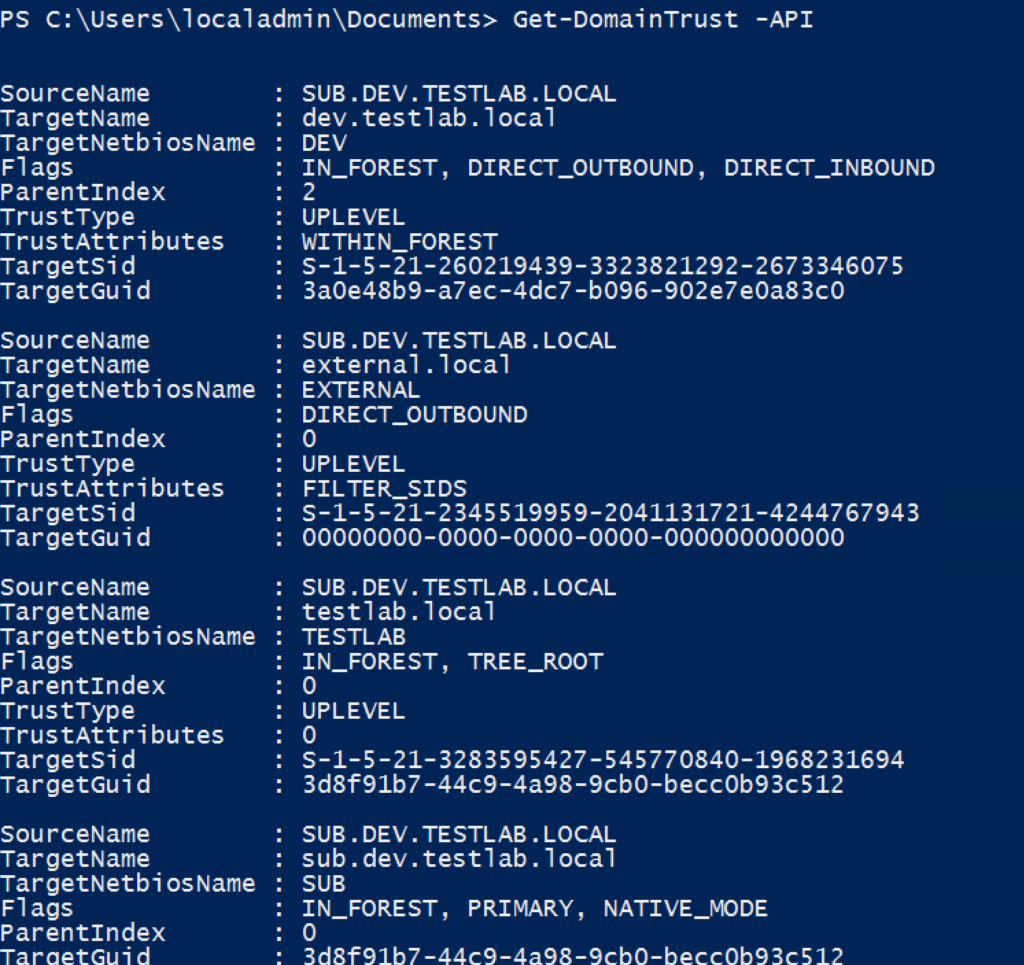The height and width of the screenshot is (965, 1024).
Task: Click the TargetName value sub.dev.testlab.local
Action: 458,859
